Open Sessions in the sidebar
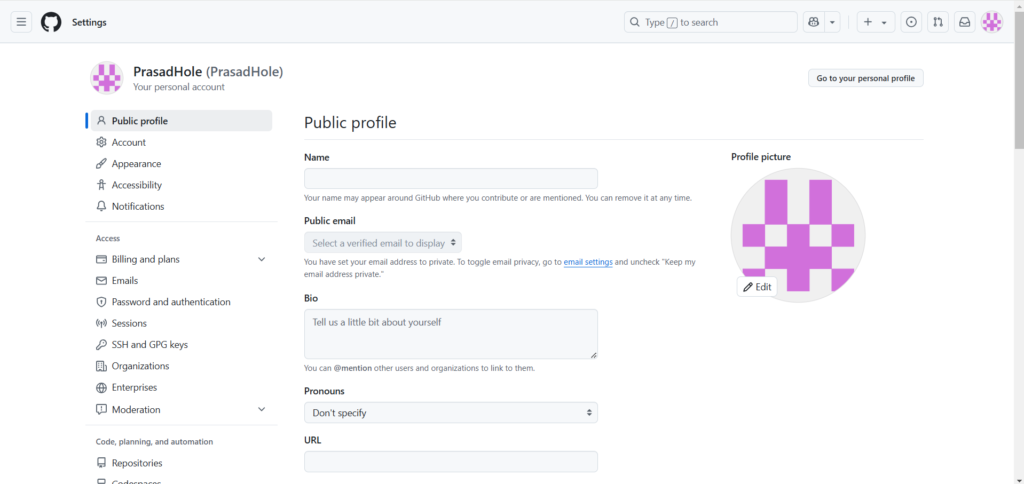Image resolution: width=1024 pixels, height=484 pixels. pyautogui.click(x=129, y=323)
